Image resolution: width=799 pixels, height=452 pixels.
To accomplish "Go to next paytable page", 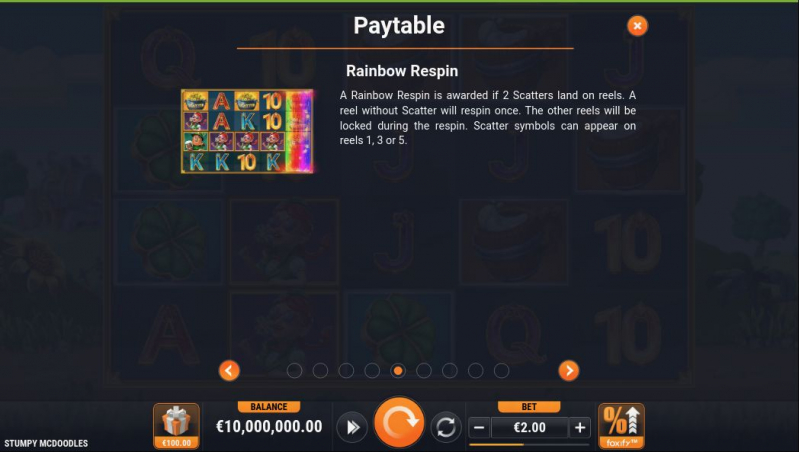I will pos(569,370).
